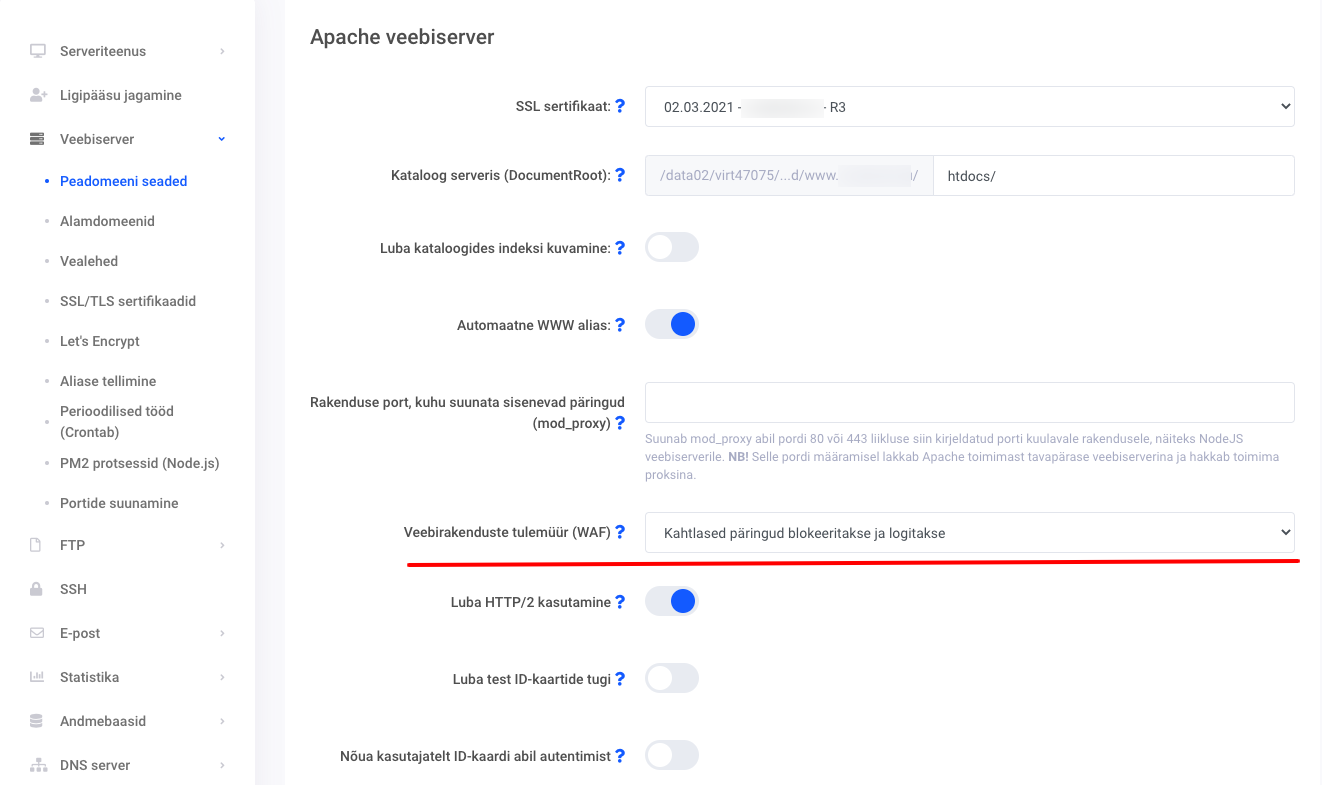Viewport: 1322px width, 785px height.
Task: Open Alamdomeenid in the sidebar
Action: (107, 221)
